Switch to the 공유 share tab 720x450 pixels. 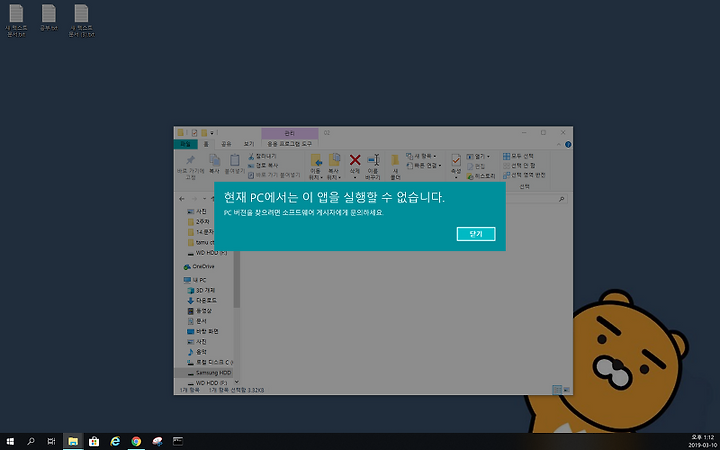click(x=226, y=144)
